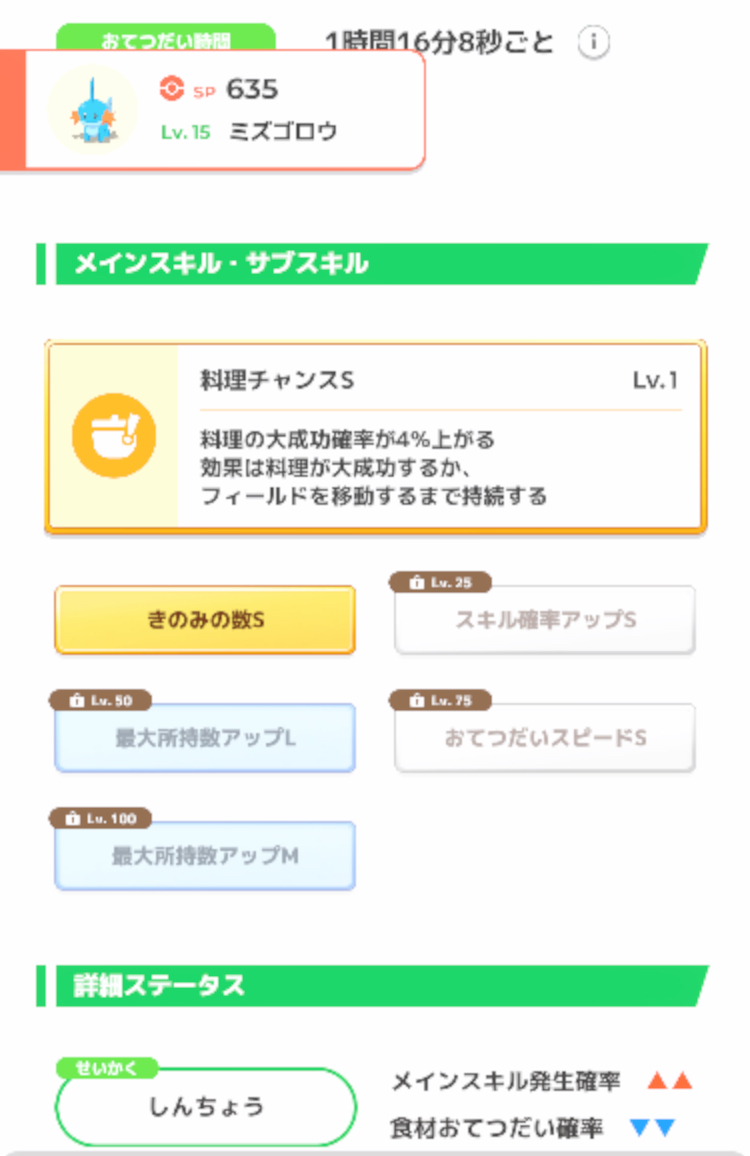This screenshot has width=750, height=1156.
Task: Click the cooking pot main skill icon
Action: coord(113,436)
